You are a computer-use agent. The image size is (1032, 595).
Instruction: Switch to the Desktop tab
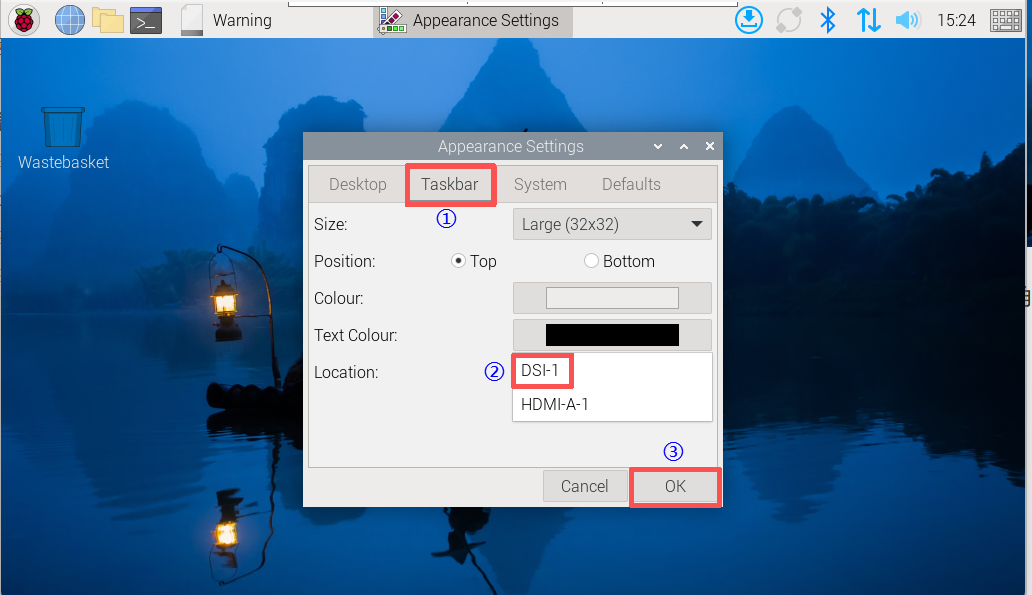click(x=357, y=184)
